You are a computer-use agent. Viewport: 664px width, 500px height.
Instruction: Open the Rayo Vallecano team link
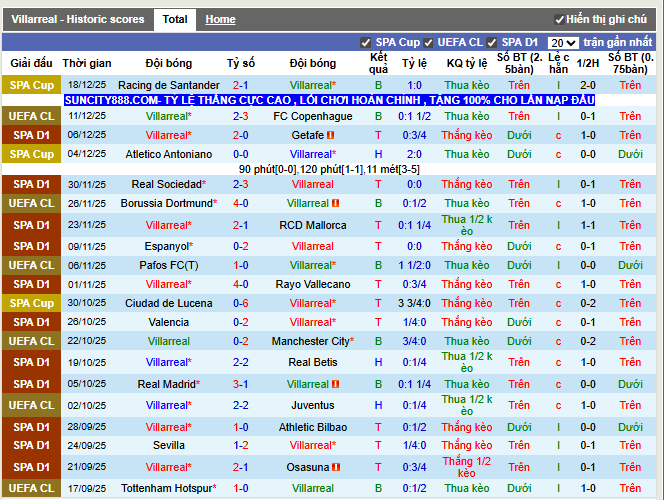313,284
